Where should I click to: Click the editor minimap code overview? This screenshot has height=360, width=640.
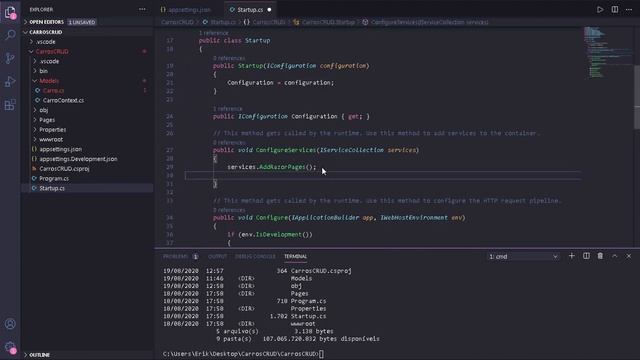click(607, 52)
